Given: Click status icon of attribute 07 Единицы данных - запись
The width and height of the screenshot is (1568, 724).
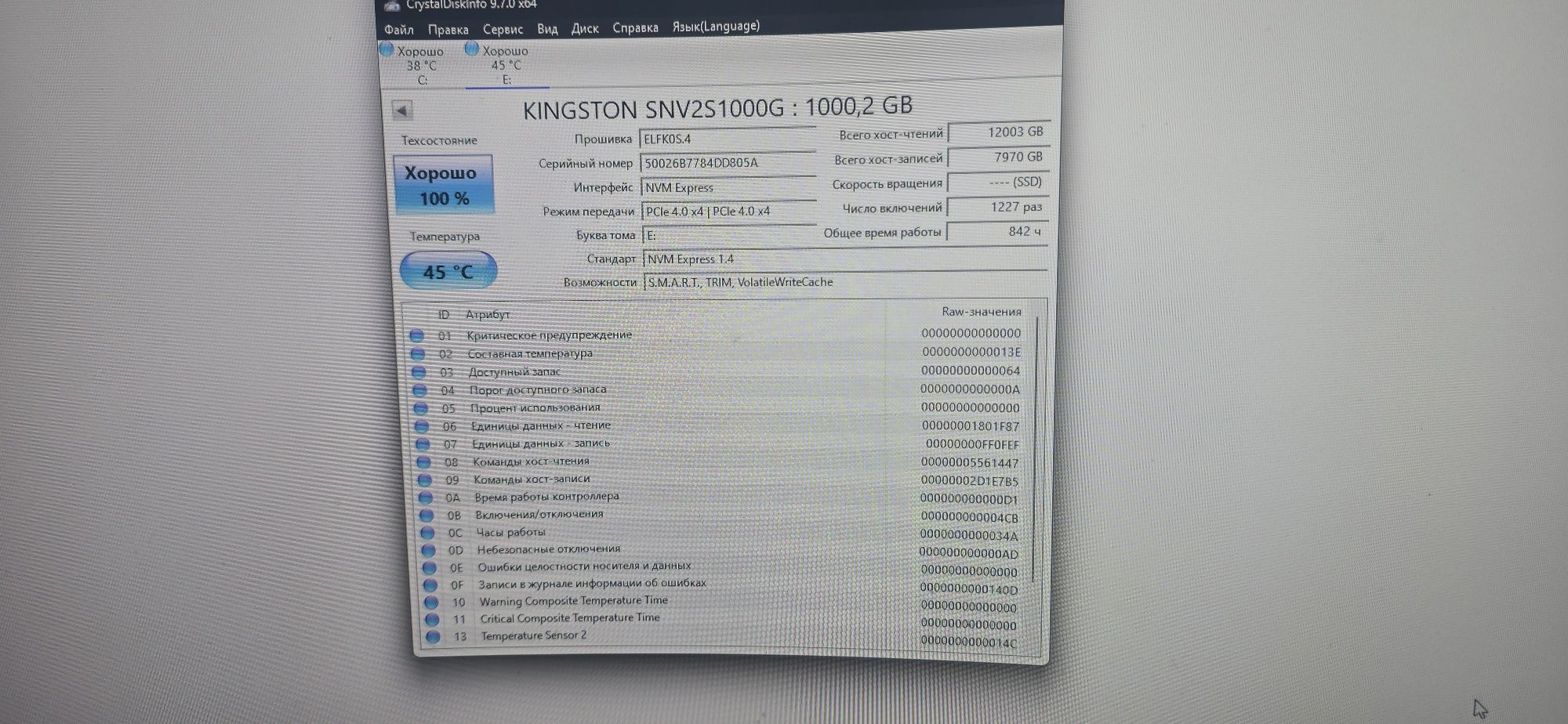Looking at the screenshot, I should (423, 445).
